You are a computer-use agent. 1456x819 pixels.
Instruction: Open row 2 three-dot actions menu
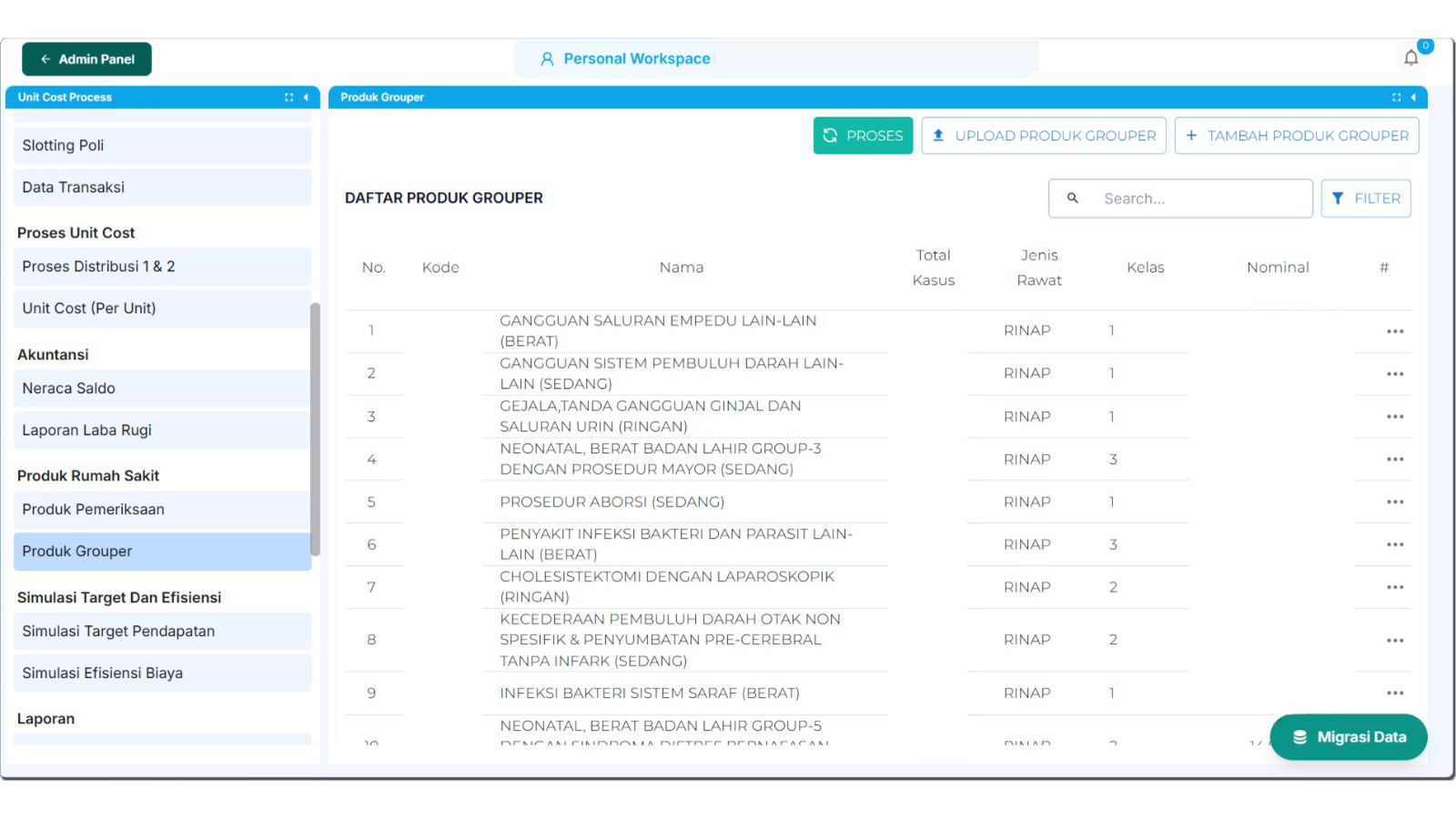pos(1395,374)
